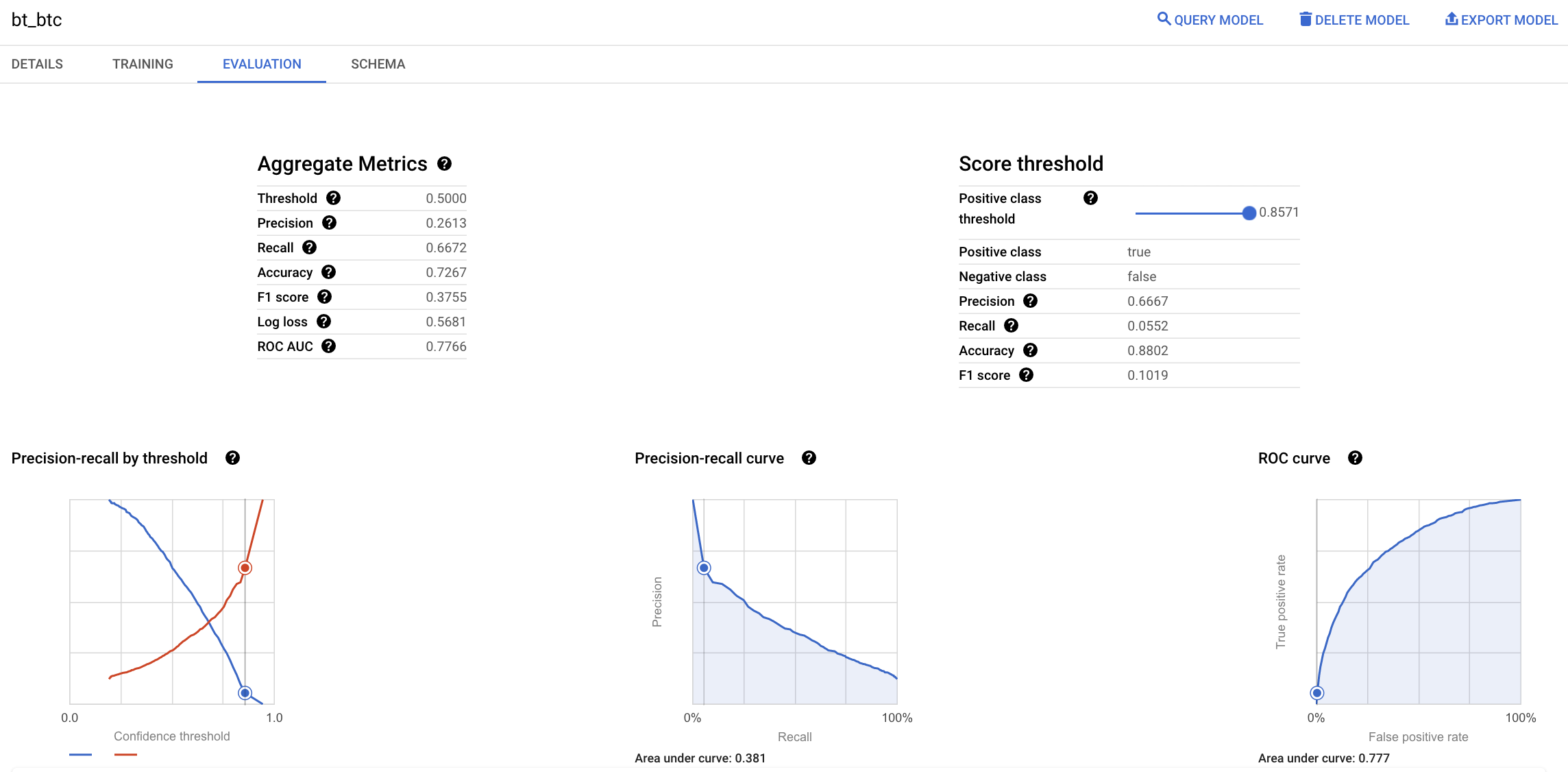Click the QUERY MODEL button
The height and width of the screenshot is (772, 1568).
tap(1210, 20)
